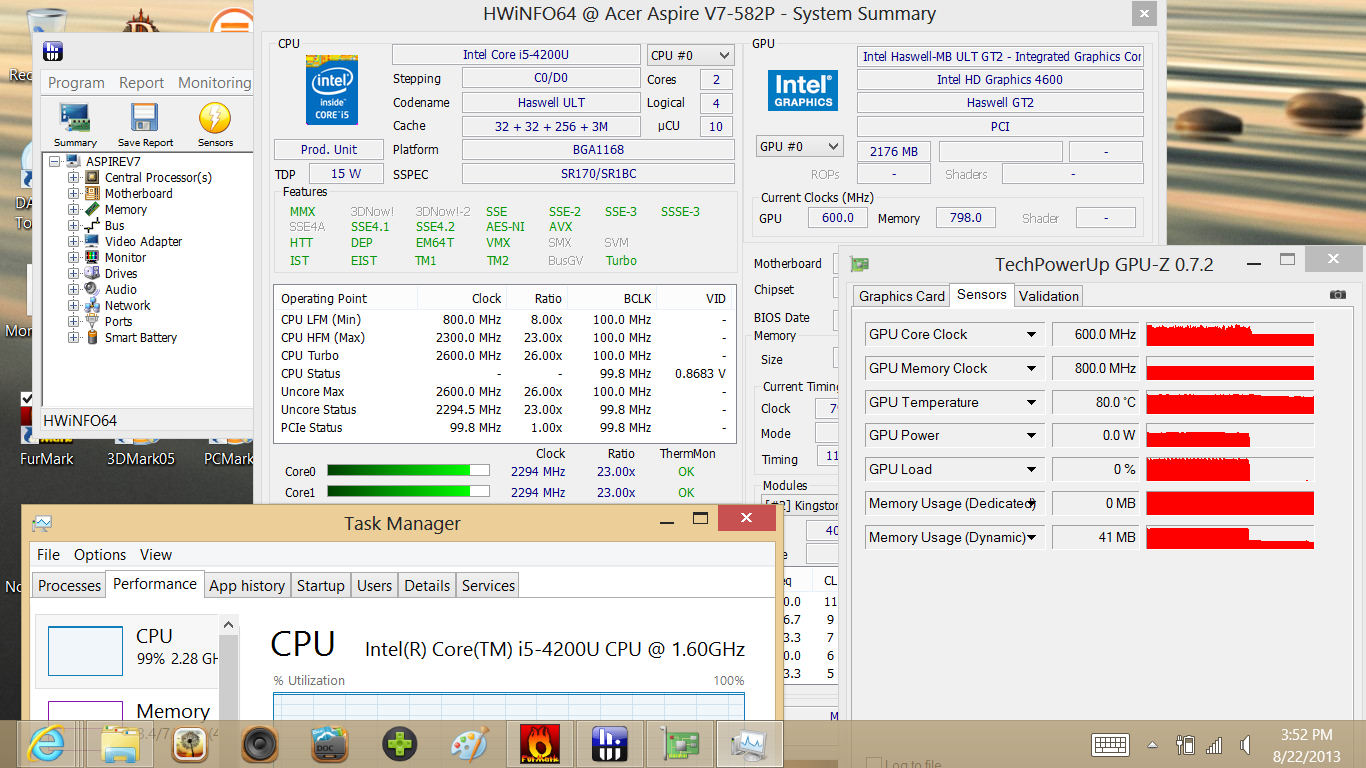Open HWiNFO64 Monitoring menu
The height and width of the screenshot is (768, 1366).
[x=214, y=83]
